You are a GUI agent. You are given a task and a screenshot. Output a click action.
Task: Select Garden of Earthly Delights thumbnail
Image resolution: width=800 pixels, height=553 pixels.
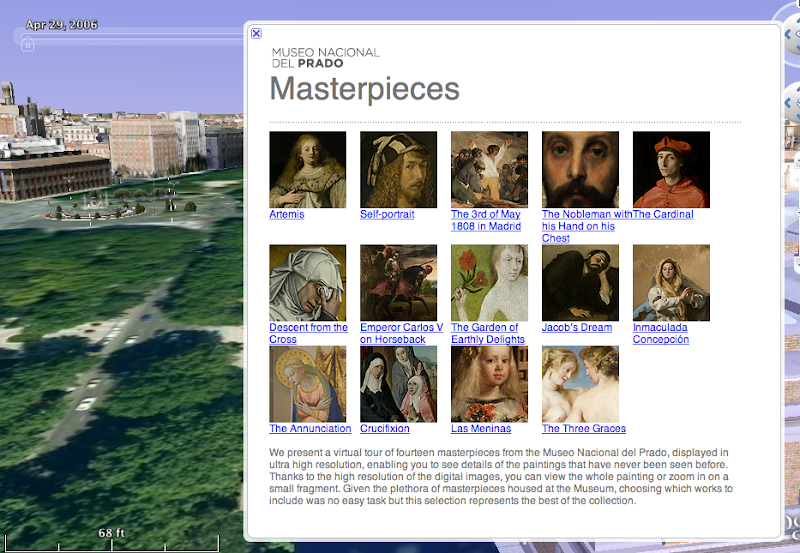point(489,283)
